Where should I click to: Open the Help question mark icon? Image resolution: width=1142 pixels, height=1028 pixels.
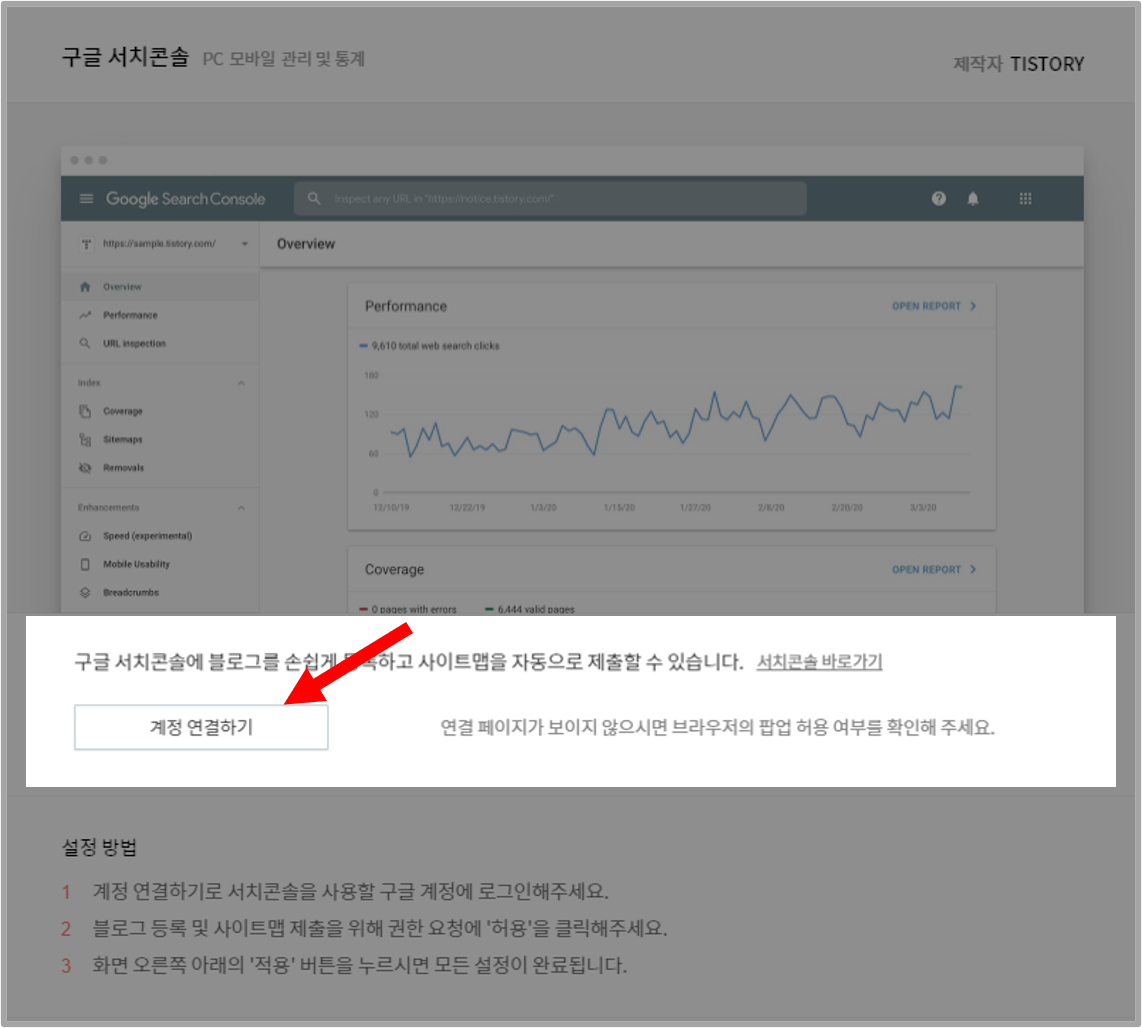938,198
